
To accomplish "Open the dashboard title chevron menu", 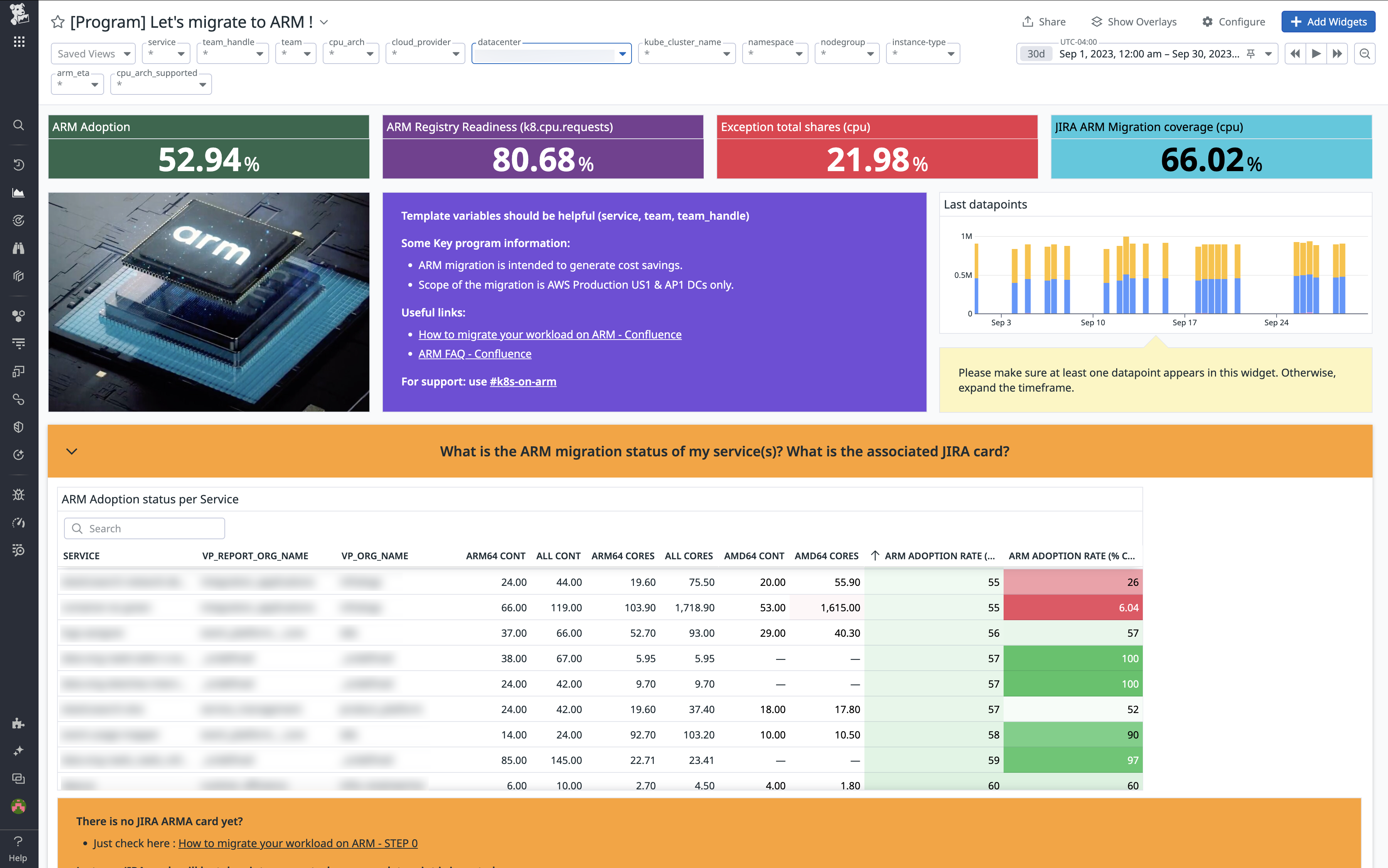I will 323,22.
